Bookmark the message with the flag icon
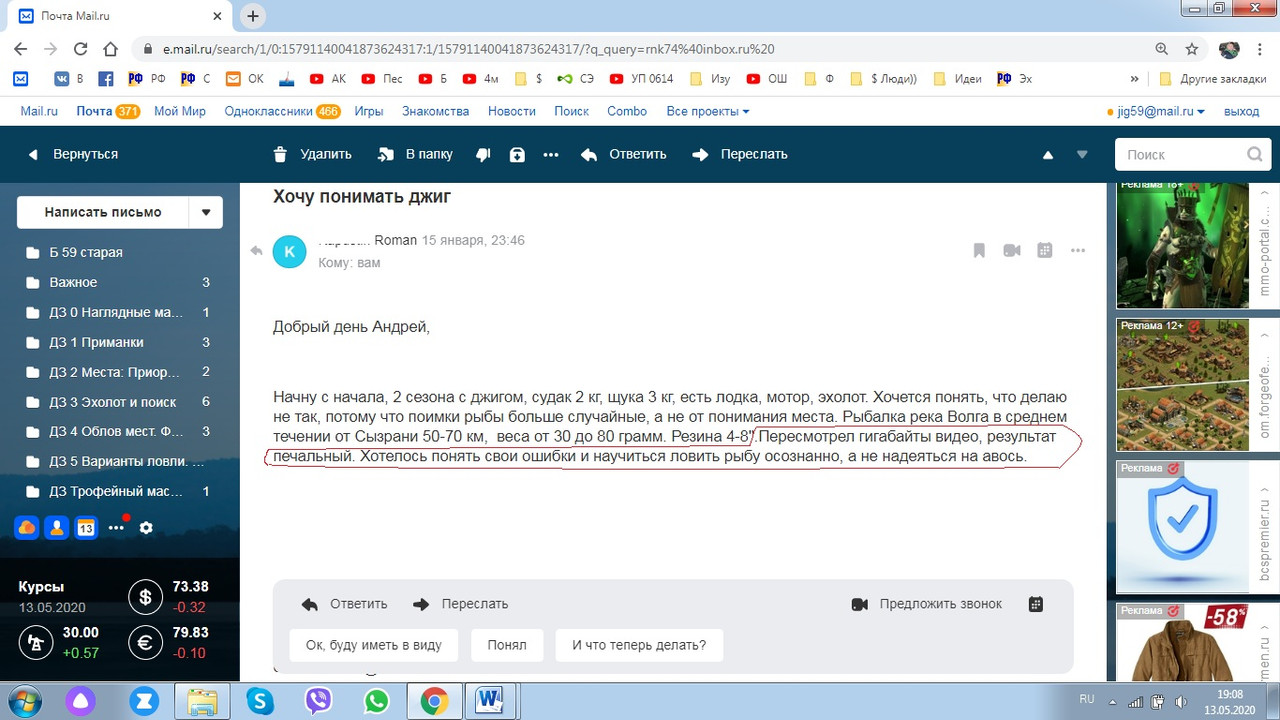The width and height of the screenshot is (1280, 720). 978,250
